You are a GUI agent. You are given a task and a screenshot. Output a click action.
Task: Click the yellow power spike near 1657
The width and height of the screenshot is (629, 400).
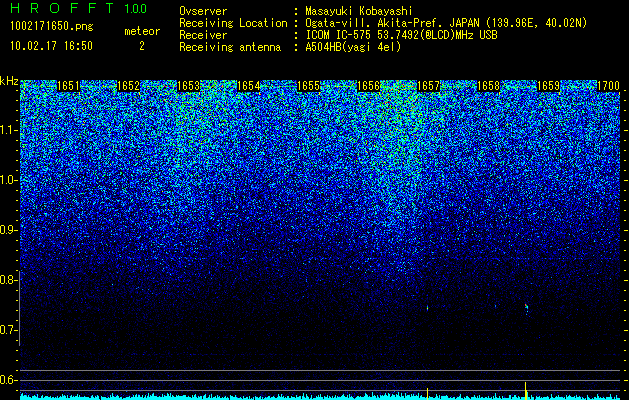428,392
